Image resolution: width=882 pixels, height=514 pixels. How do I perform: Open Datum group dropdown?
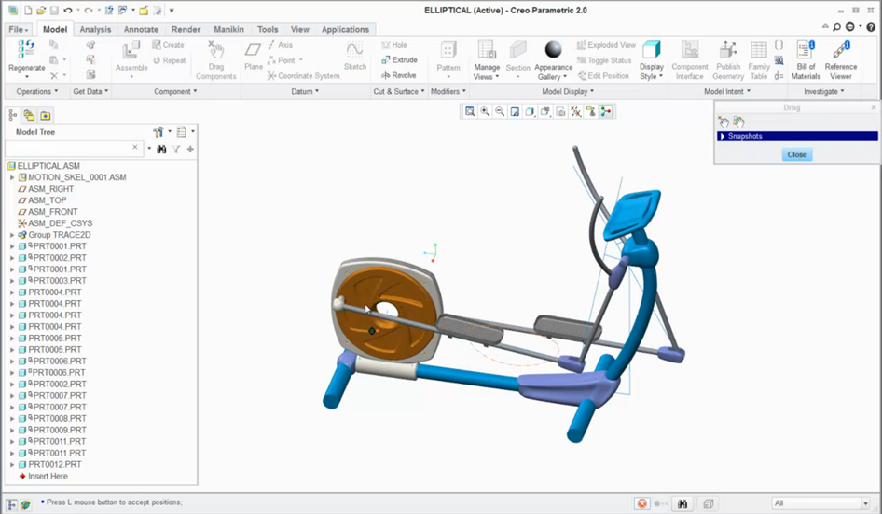[x=305, y=91]
